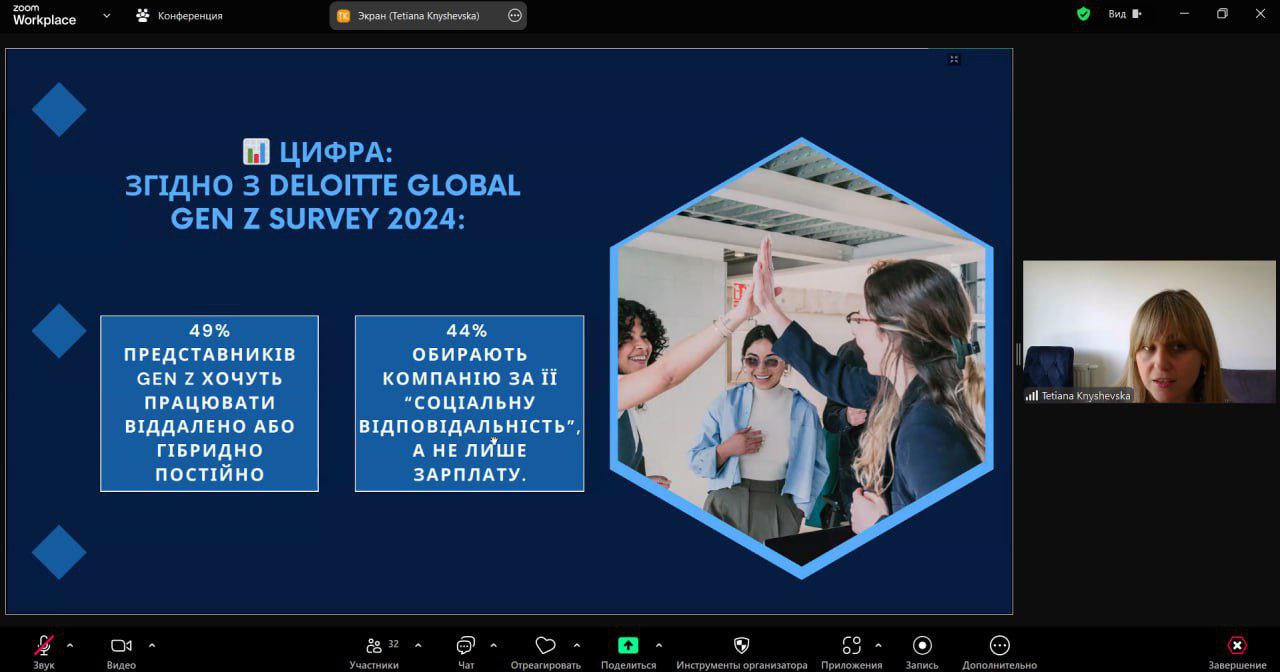Expand the arrow next to Участники

[x=418, y=645]
